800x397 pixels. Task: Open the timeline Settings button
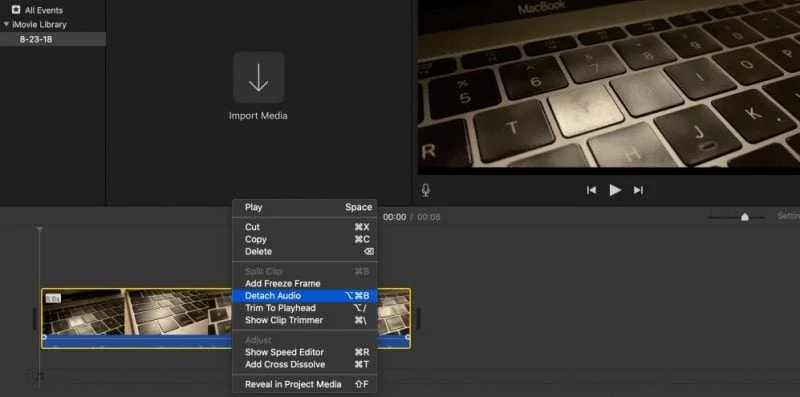(788, 216)
